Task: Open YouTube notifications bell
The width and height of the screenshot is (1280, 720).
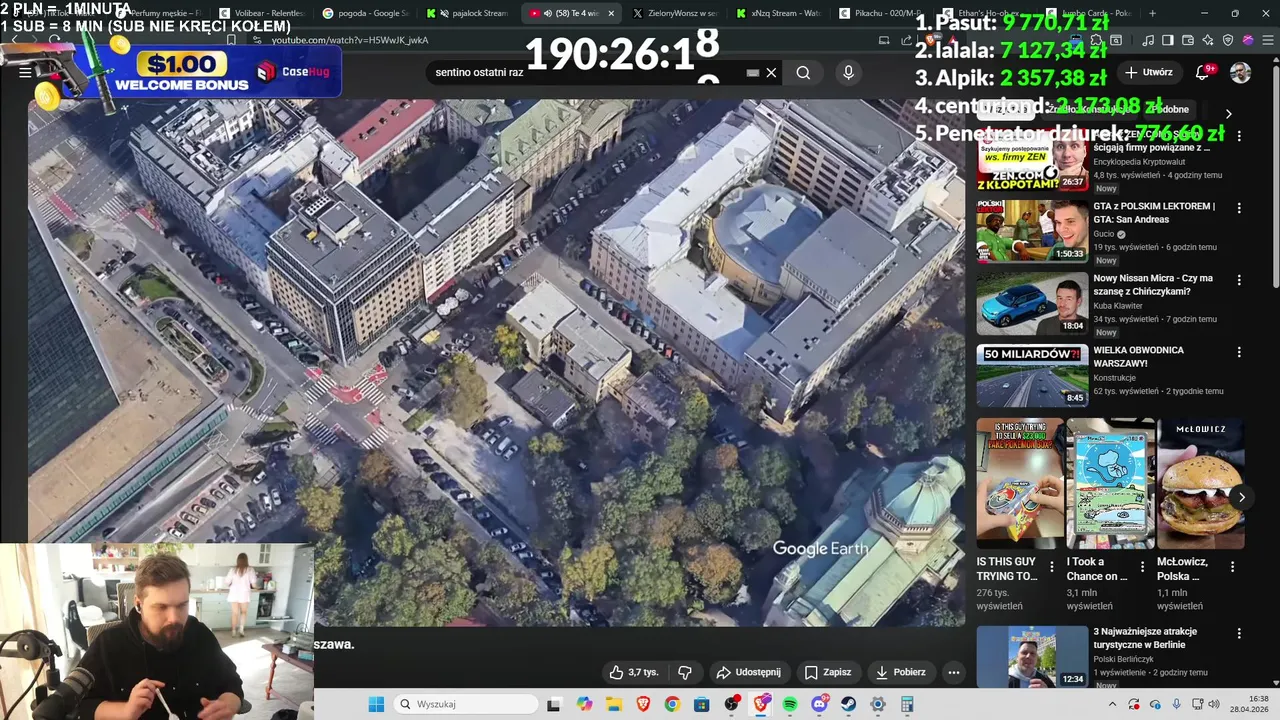Action: pyautogui.click(x=1204, y=72)
